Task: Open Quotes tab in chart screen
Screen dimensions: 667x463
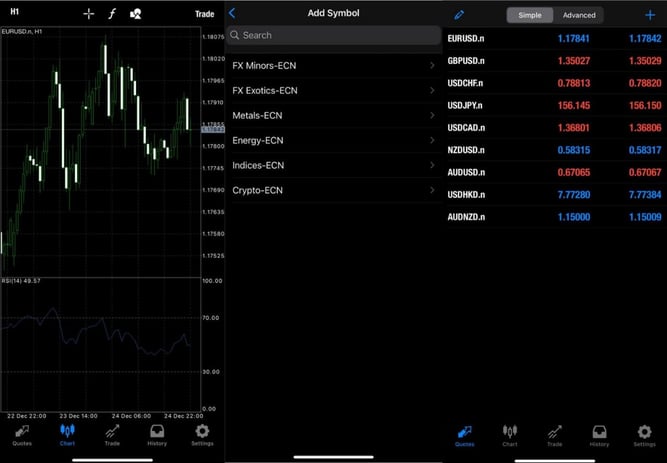Action: click(x=22, y=435)
